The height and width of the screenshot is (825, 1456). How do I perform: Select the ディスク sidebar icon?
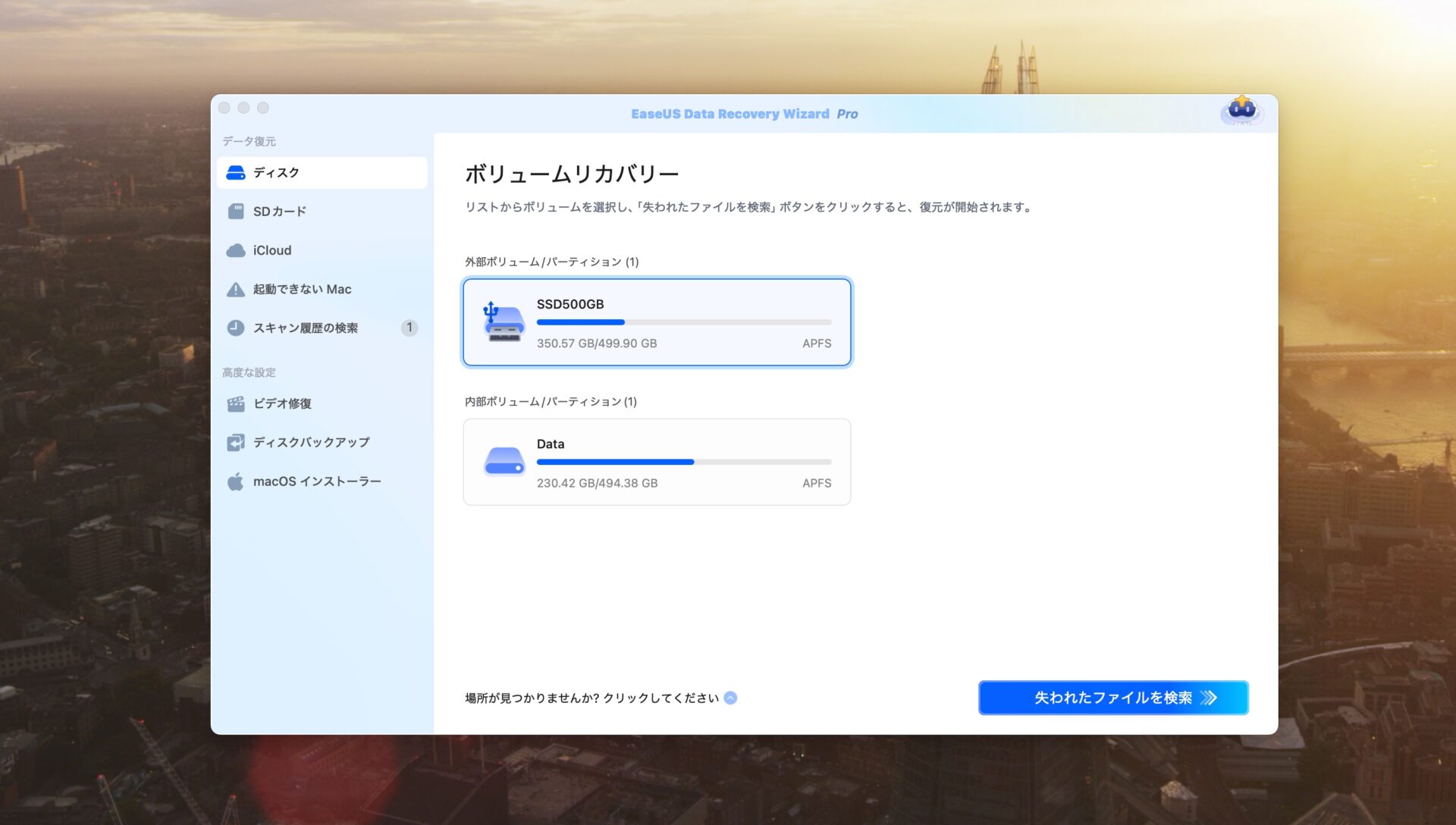[x=236, y=173]
